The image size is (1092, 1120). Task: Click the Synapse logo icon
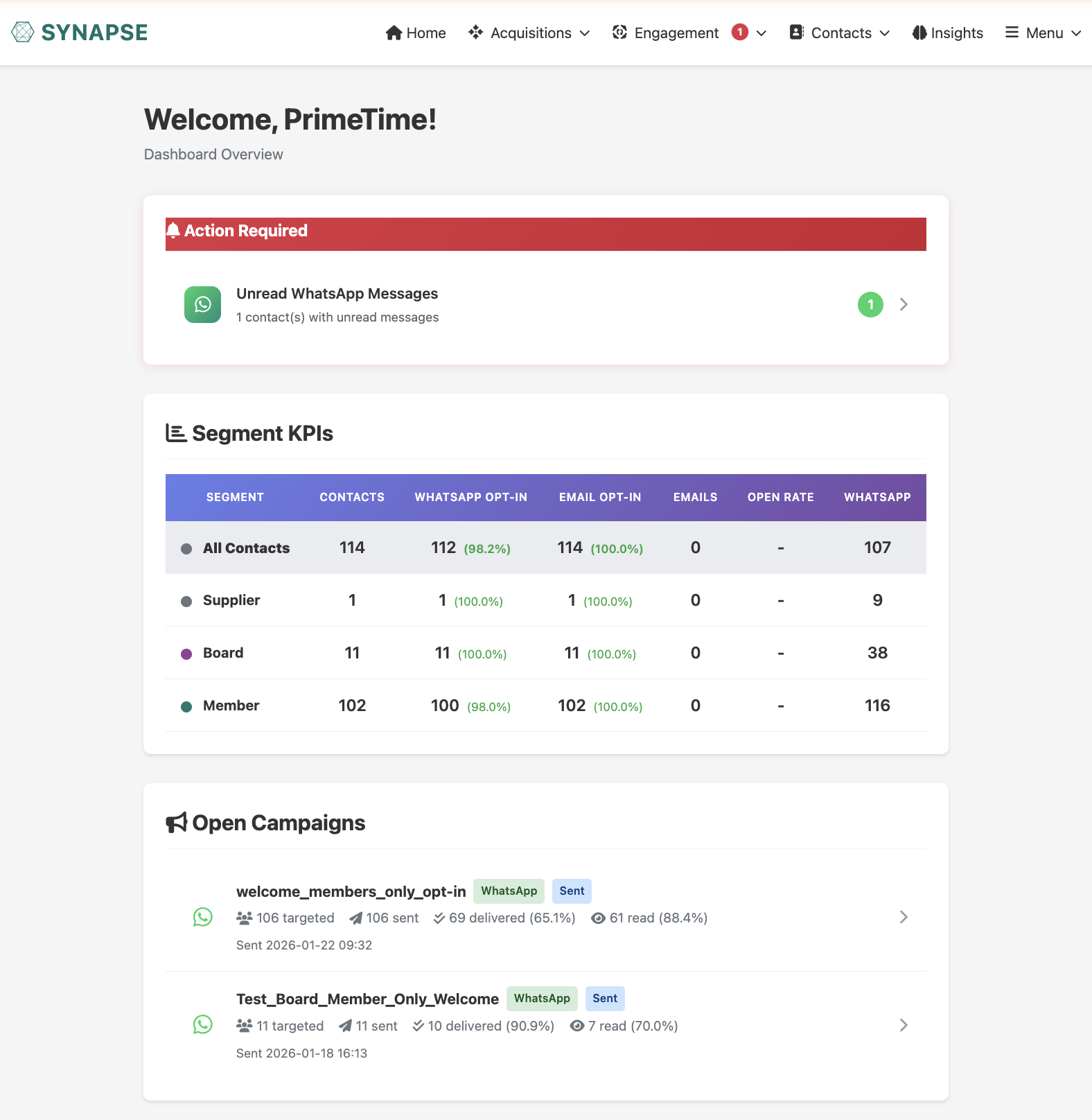[23, 33]
